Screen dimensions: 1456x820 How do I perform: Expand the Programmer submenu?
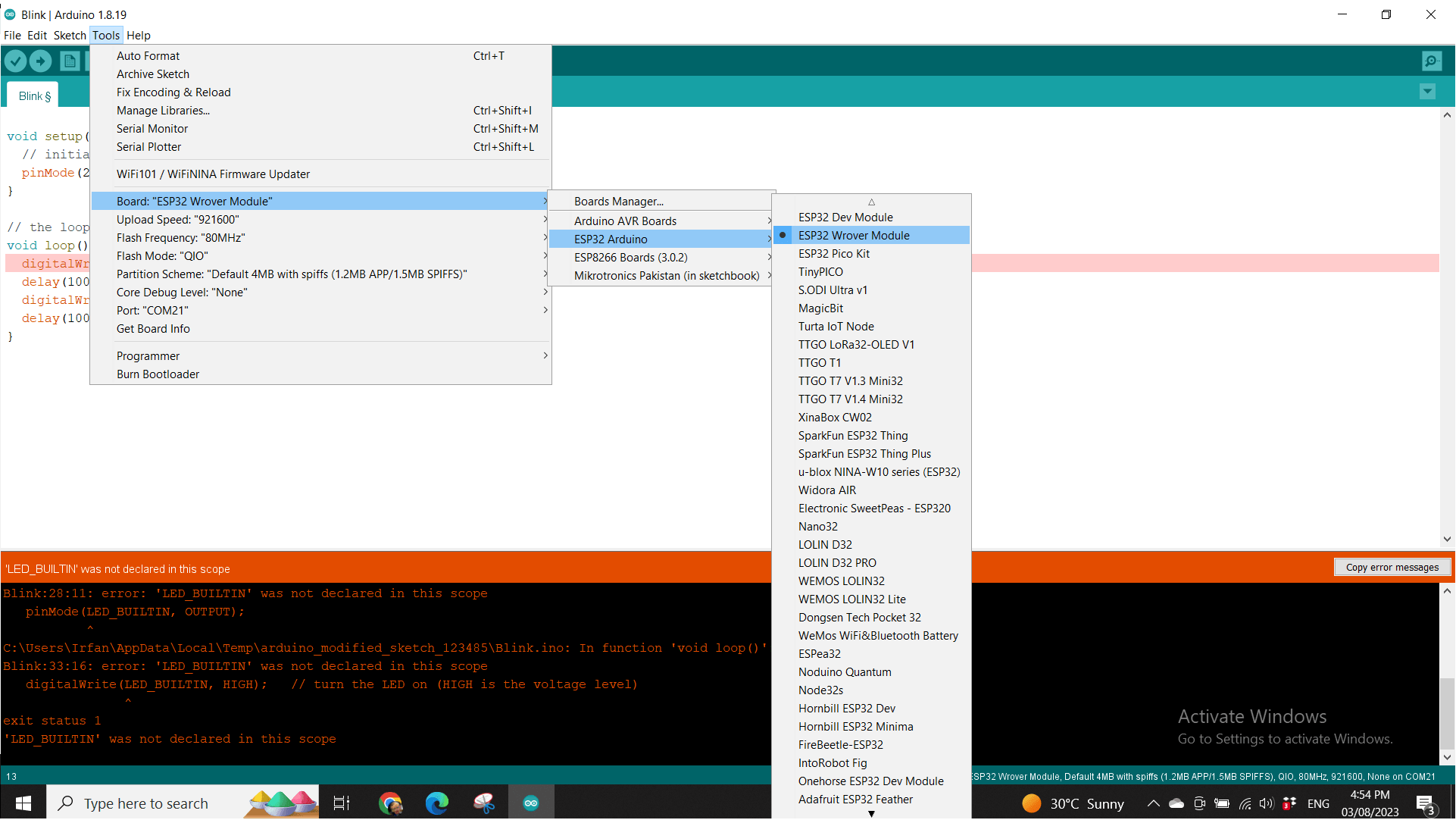point(321,356)
